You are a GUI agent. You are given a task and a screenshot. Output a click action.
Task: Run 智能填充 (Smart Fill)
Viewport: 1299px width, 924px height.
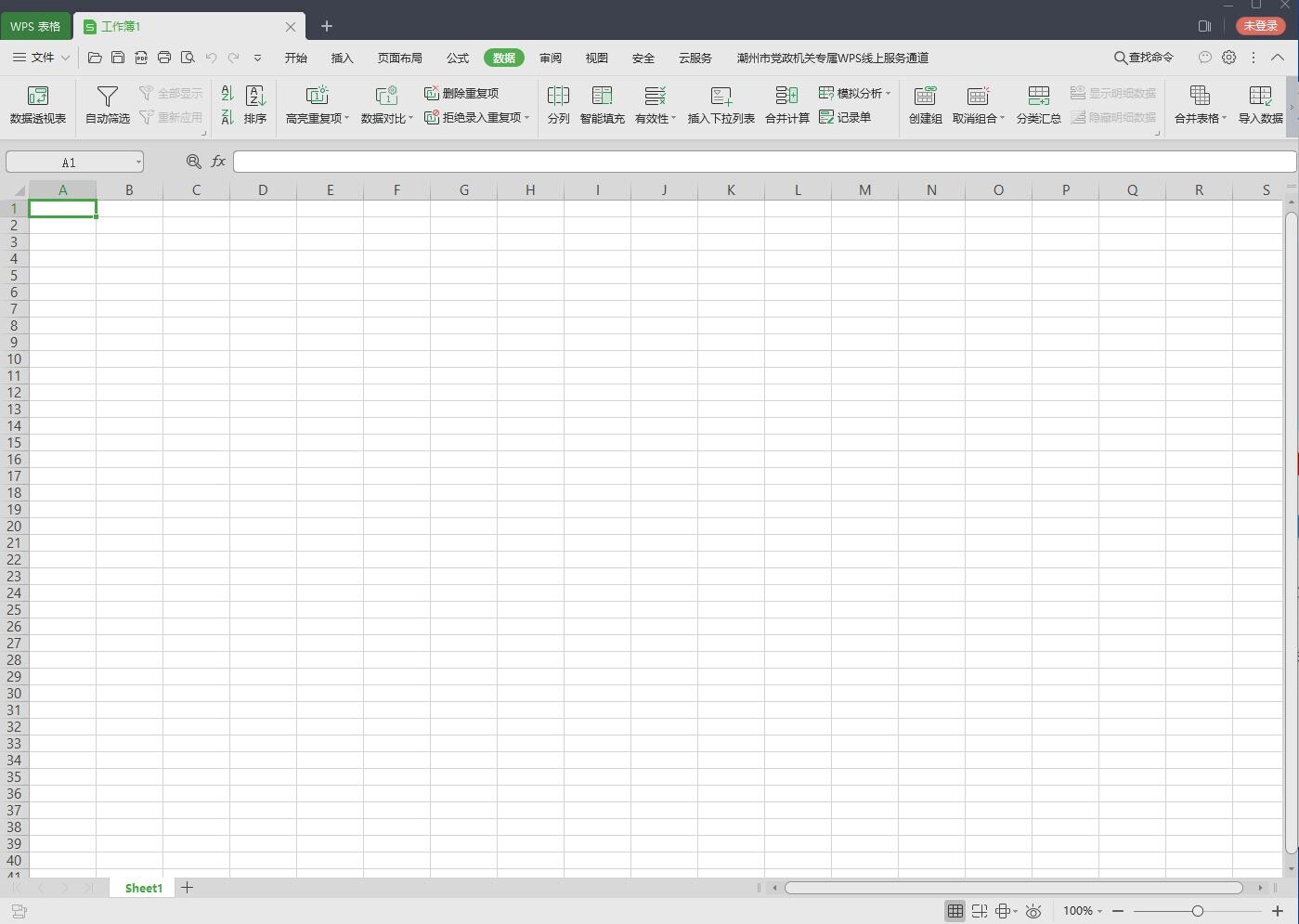(602, 104)
